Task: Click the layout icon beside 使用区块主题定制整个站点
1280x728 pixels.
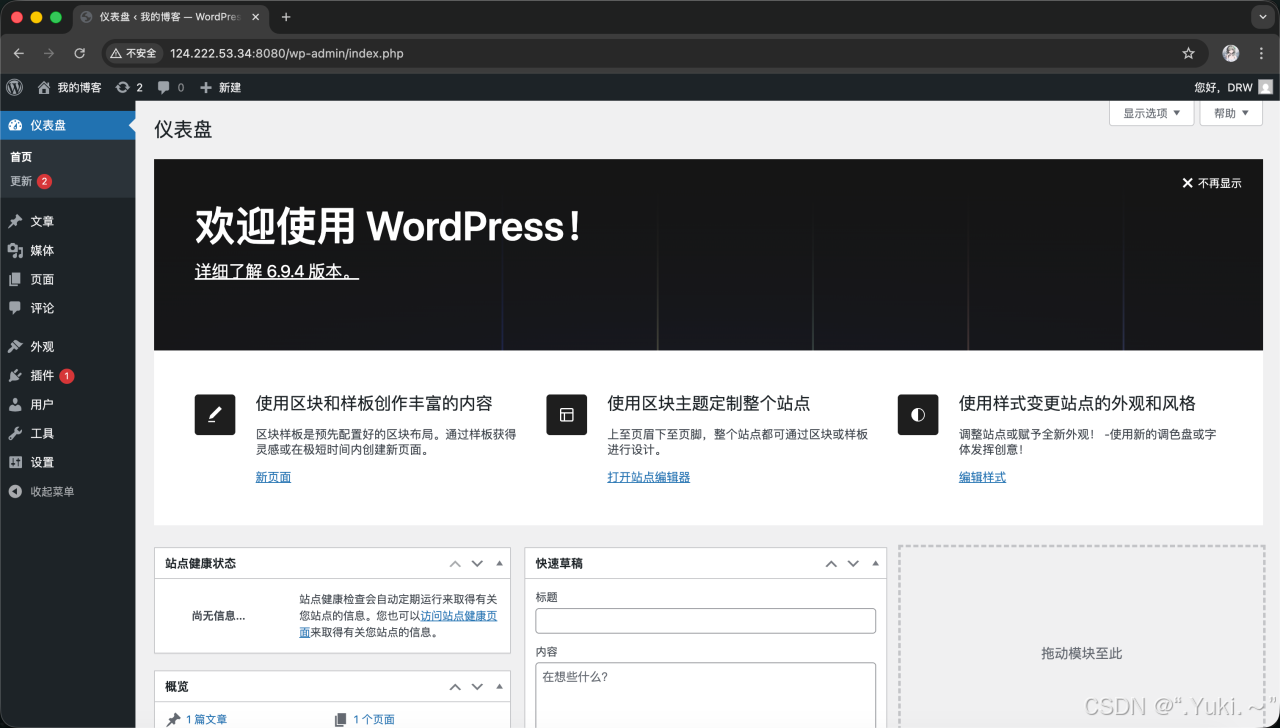Action: [x=567, y=415]
